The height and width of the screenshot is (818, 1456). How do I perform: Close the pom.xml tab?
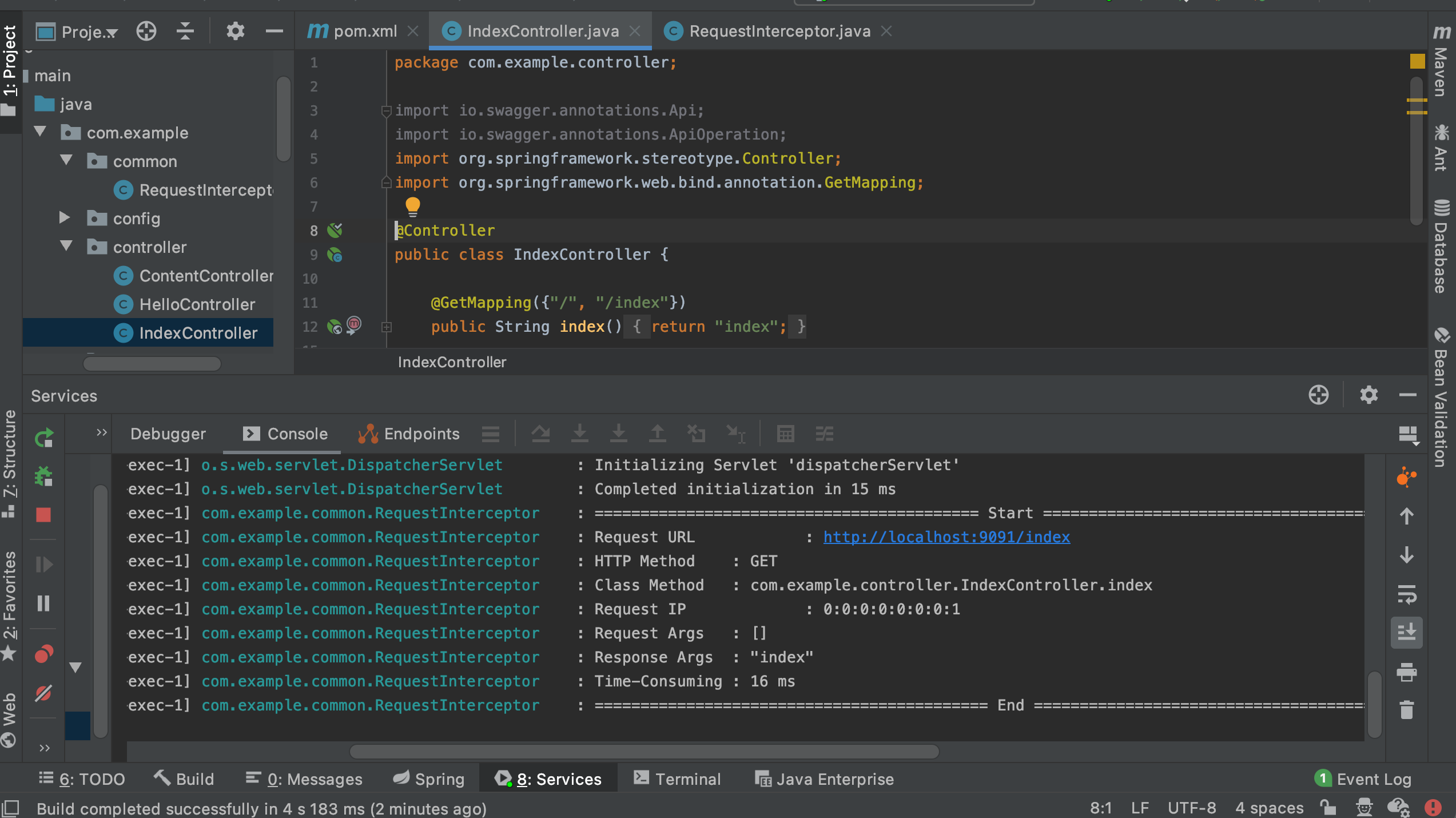(x=413, y=31)
